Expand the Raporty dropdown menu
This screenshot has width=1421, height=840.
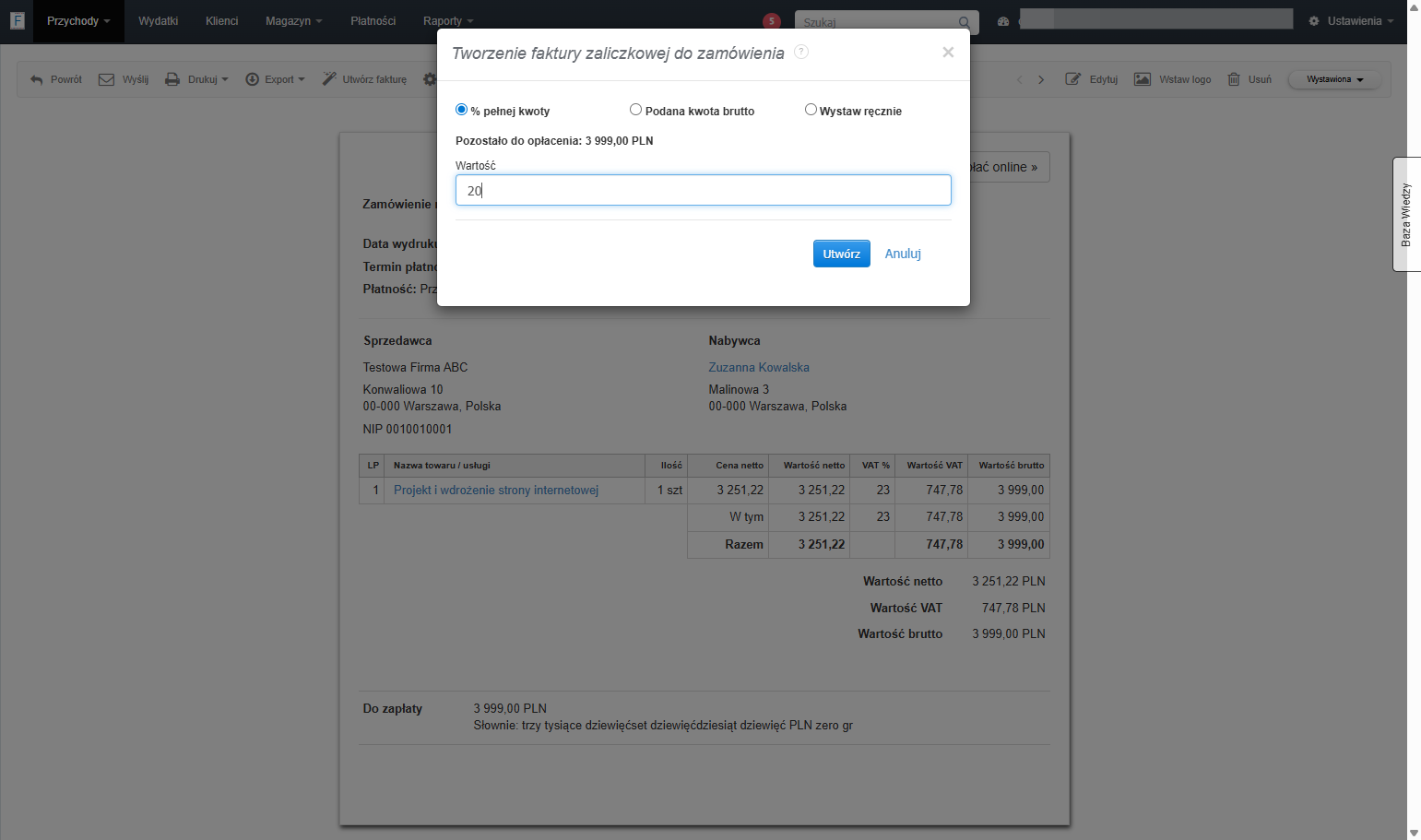(448, 21)
